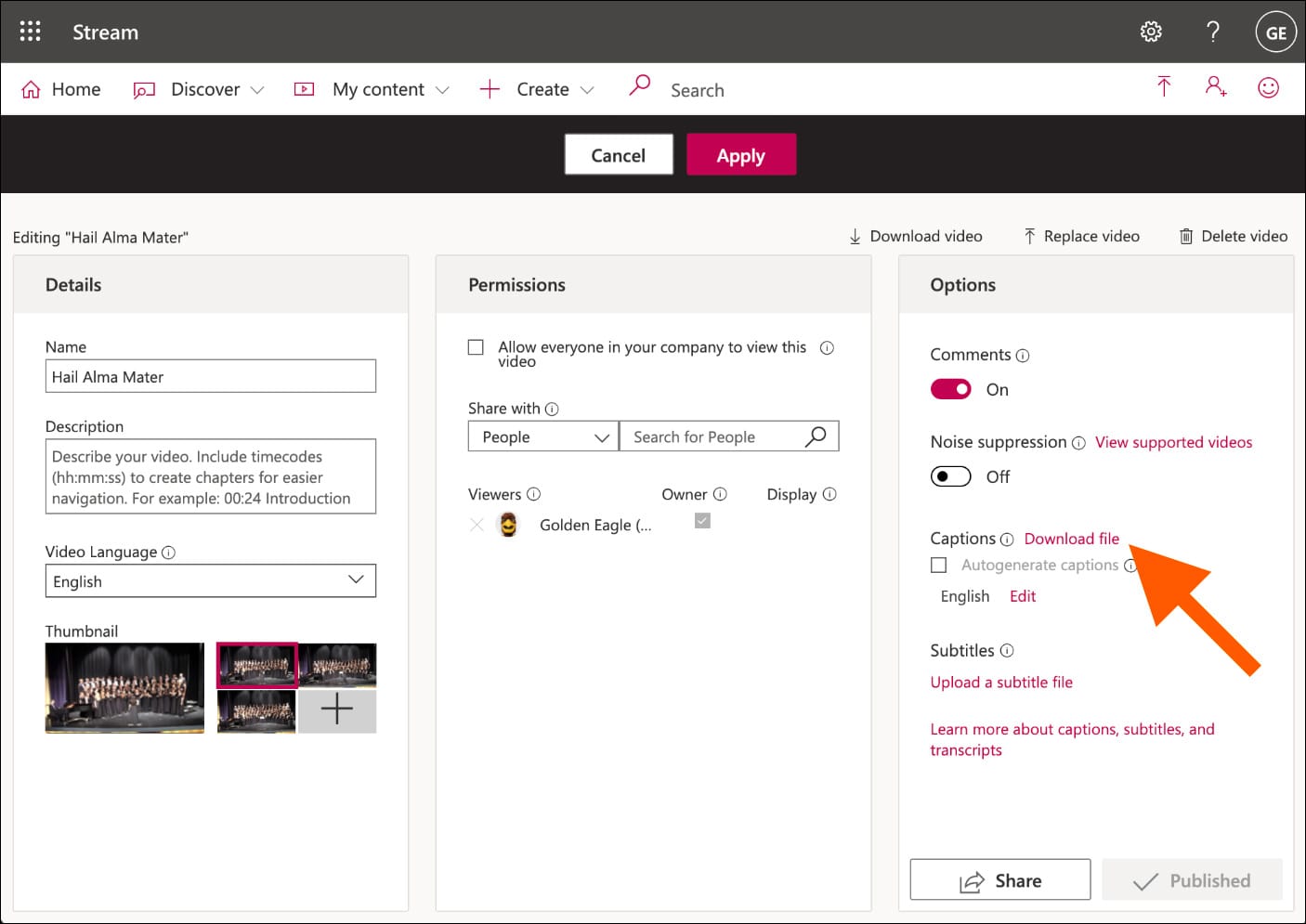Image resolution: width=1306 pixels, height=924 pixels.
Task: Click the invite person icon
Action: 1216,87
